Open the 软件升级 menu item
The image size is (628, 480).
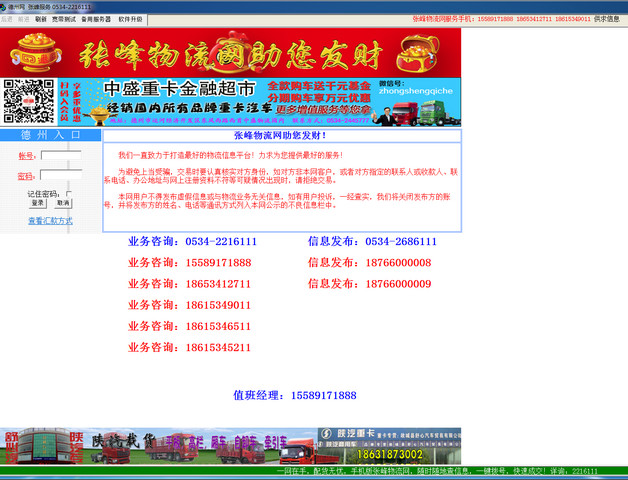[131, 18]
